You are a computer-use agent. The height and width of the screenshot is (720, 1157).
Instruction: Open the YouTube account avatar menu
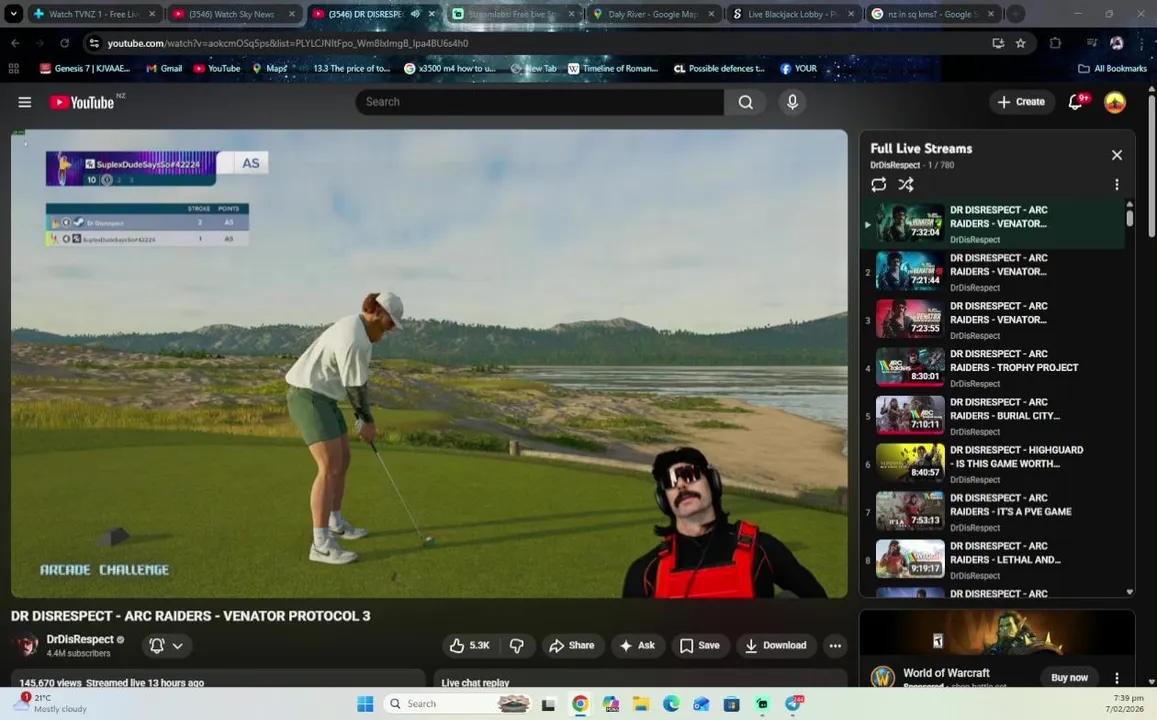click(x=1114, y=102)
